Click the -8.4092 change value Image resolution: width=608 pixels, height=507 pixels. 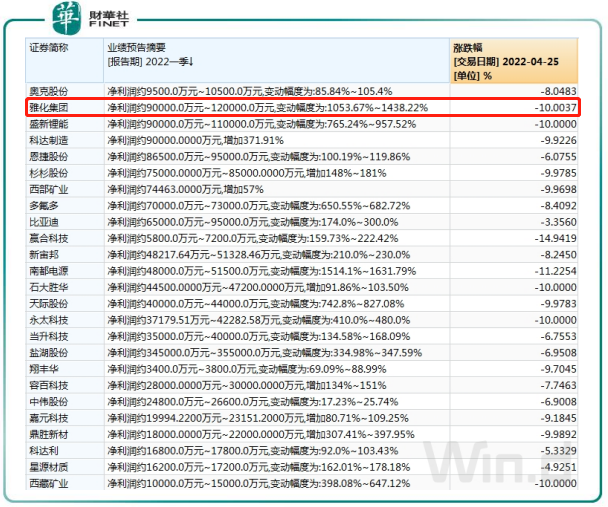pos(558,206)
